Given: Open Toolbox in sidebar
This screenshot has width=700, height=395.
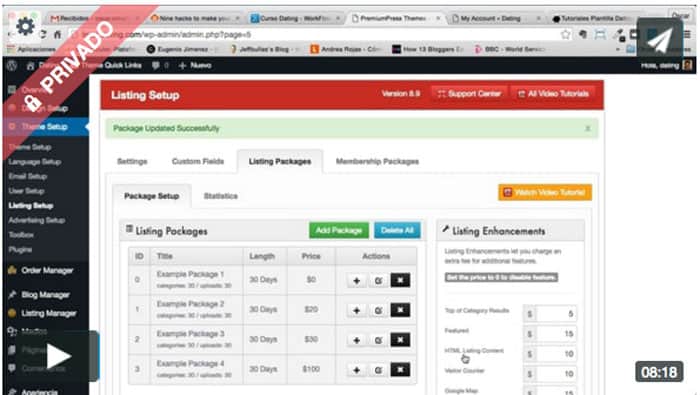Looking at the screenshot, I should (x=21, y=235).
